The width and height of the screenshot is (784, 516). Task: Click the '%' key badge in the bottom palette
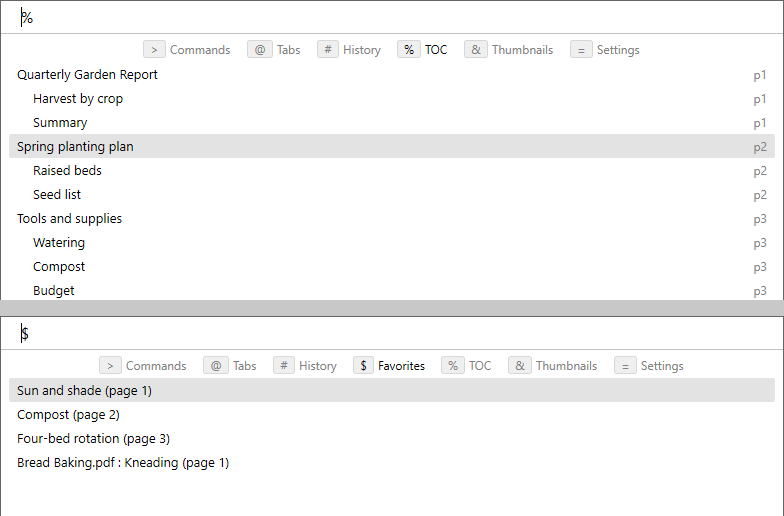coord(453,366)
